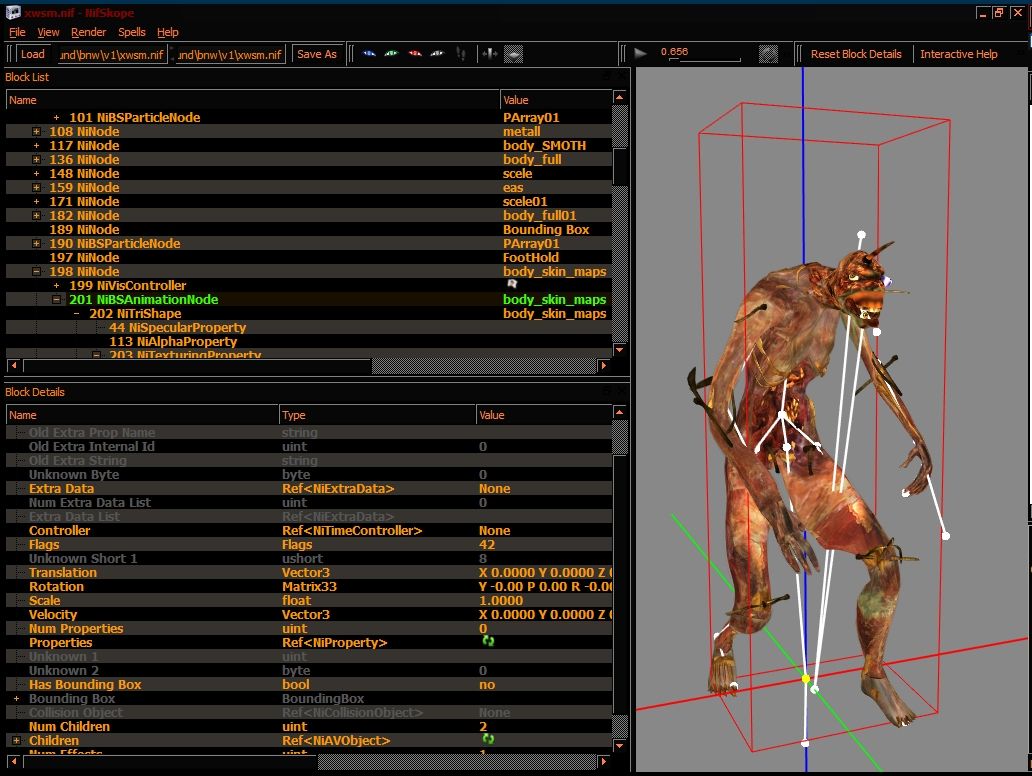Viewport: 1032px width, 776px height.
Task: Toggle the checkered perspective plane icon
Action: click(x=513, y=54)
